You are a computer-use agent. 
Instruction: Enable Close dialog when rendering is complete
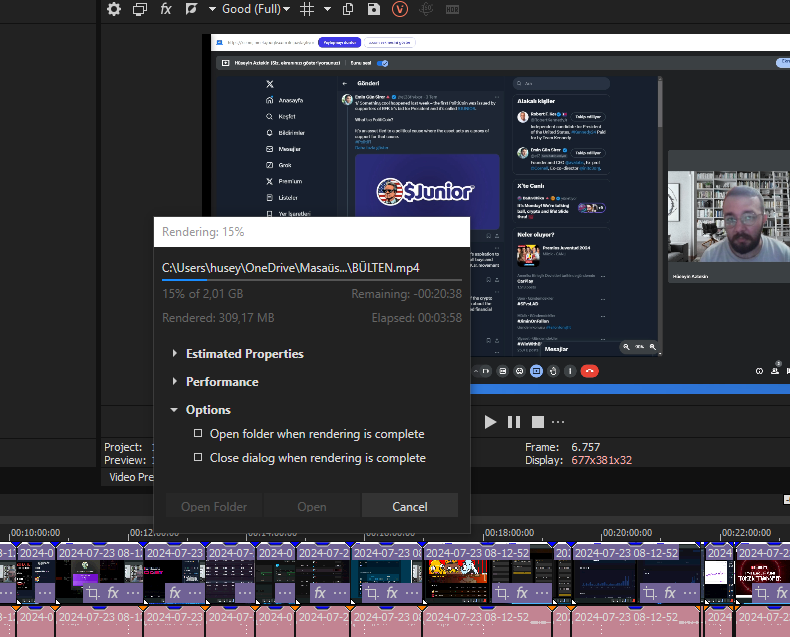pos(198,457)
